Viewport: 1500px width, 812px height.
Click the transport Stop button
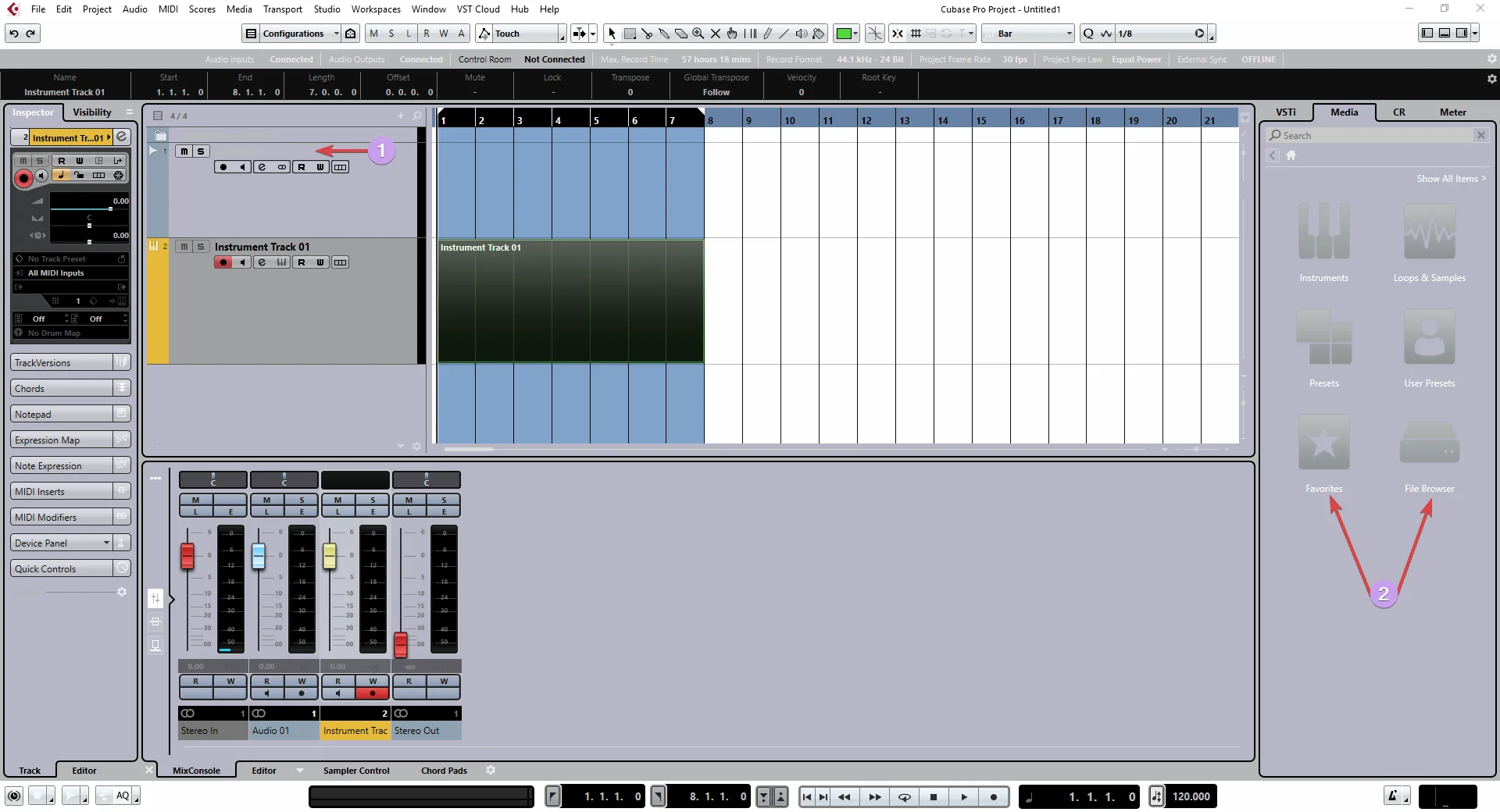click(934, 797)
